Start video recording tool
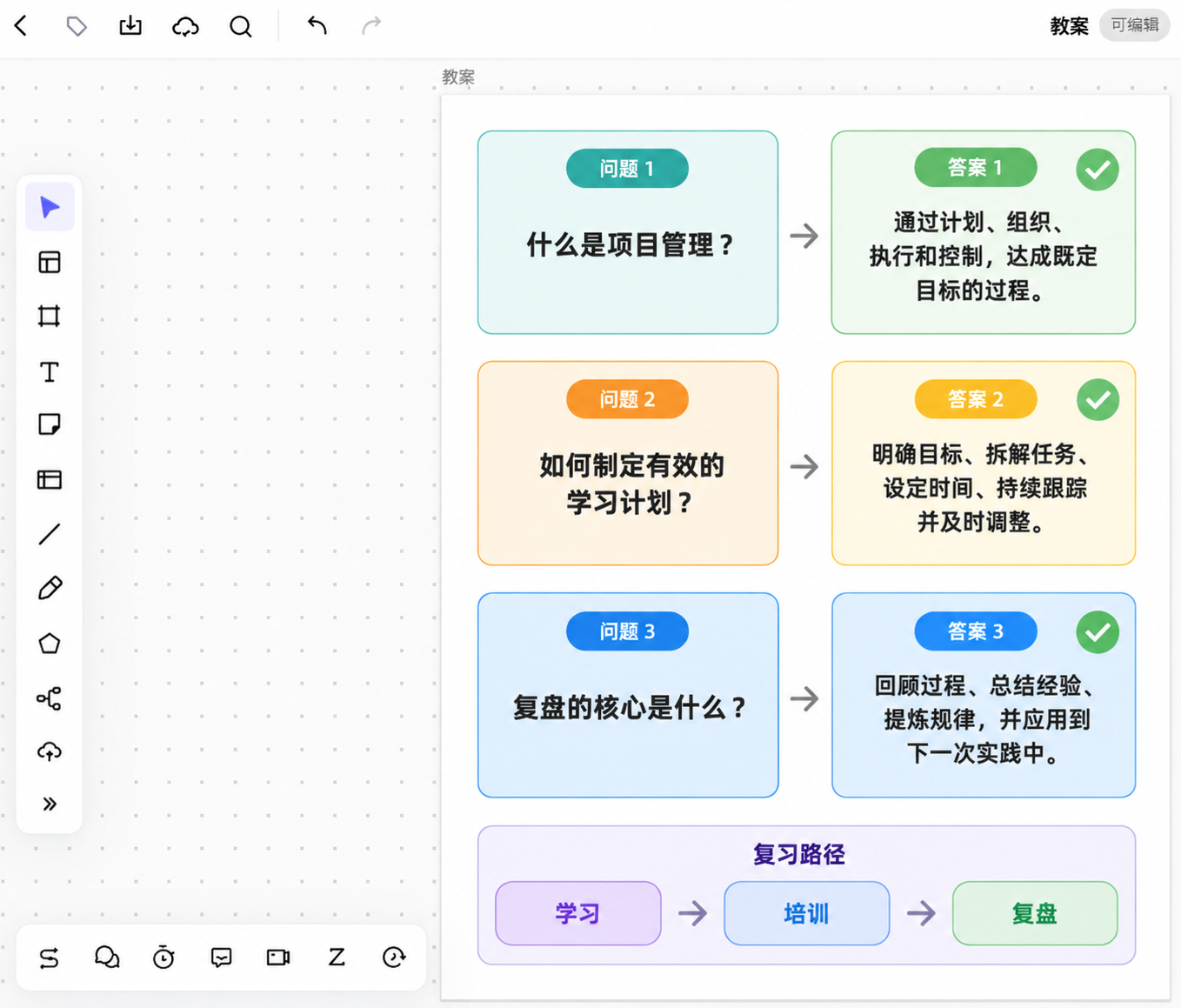Screen dimensions: 1181x1008 [x=278, y=958]
